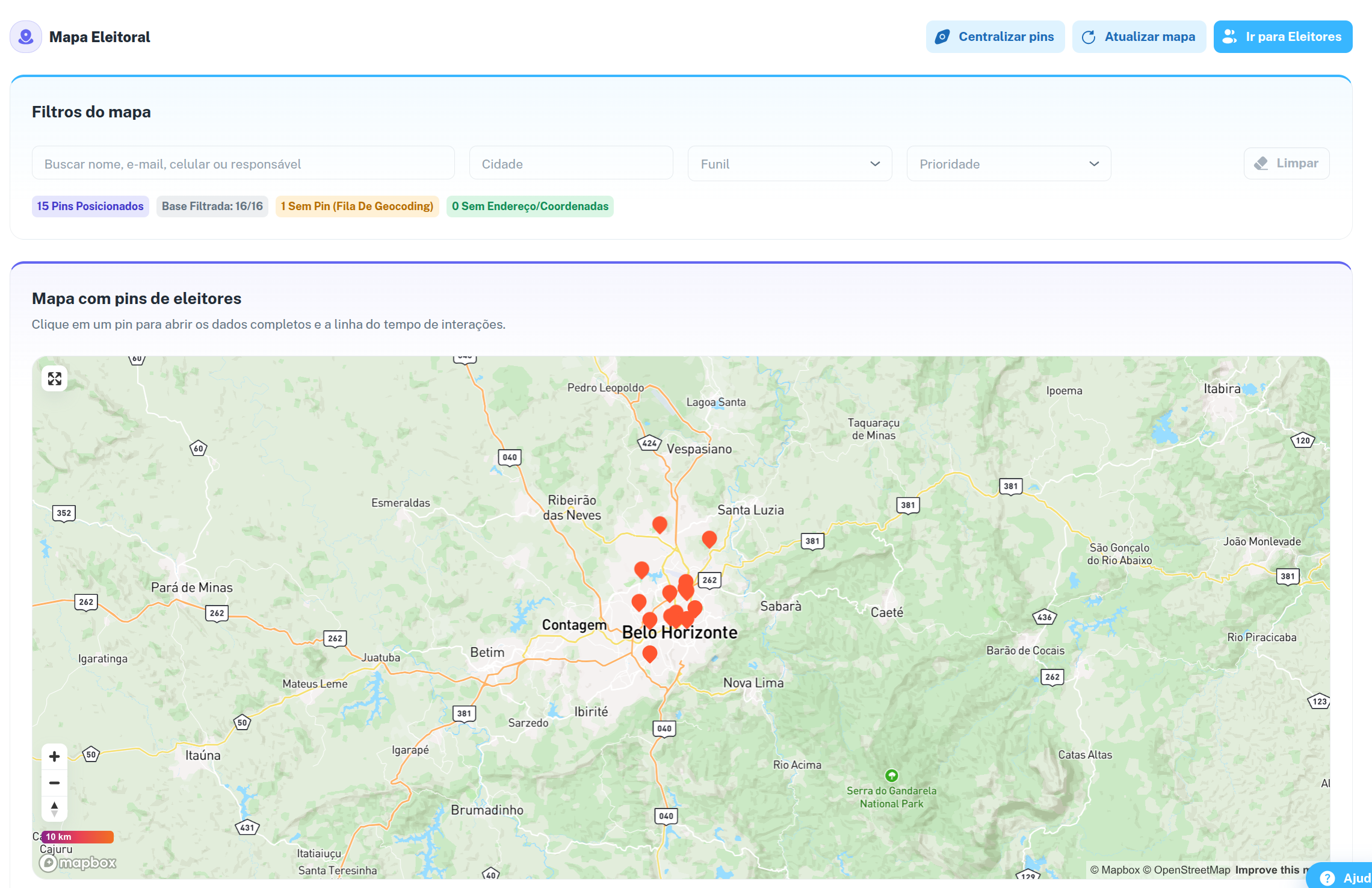Click the Mapbox logo on the map
1372x888 pixels.
click(78, 862)
